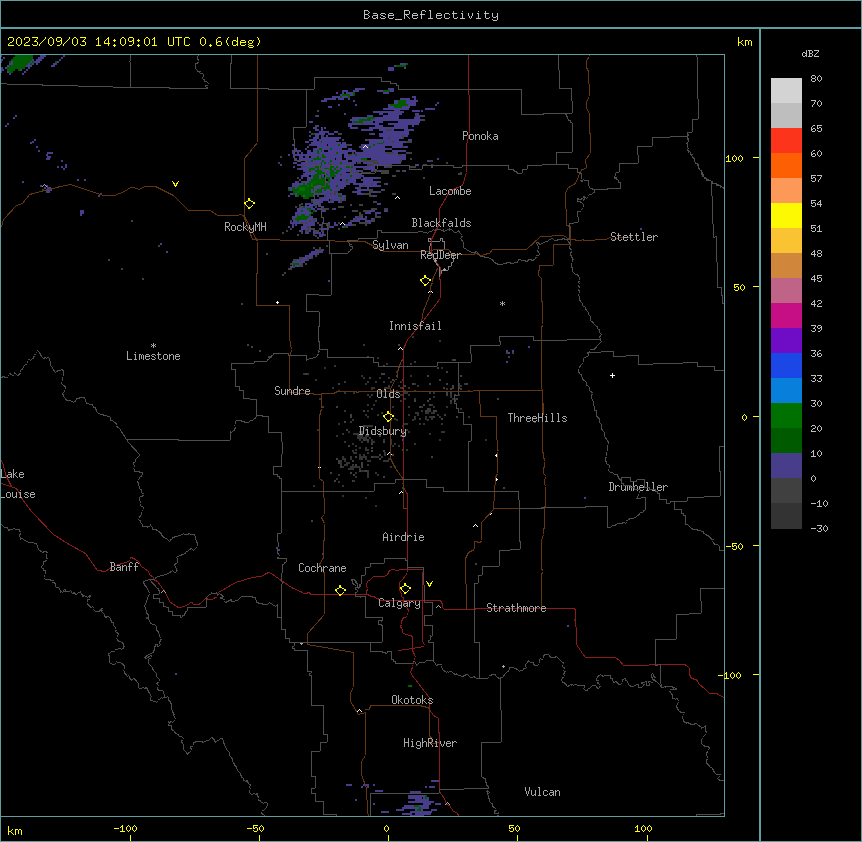Click the white plus marker west of Drumheller
The height and width of the screenshot is (842, 862).
(x=612, y=375)
